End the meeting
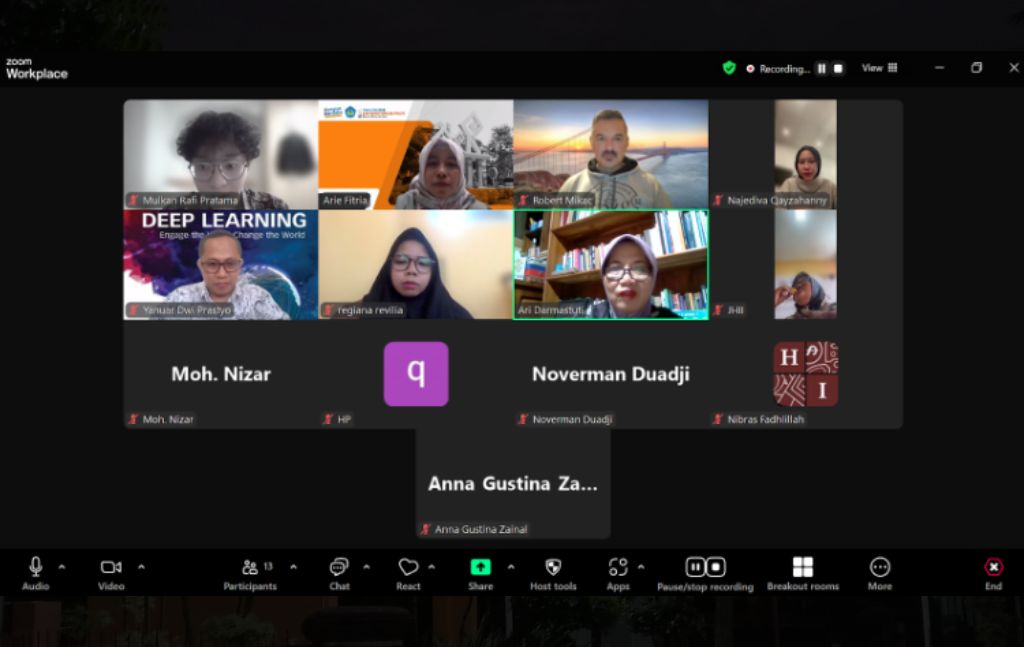This screenshot has width=1024, height=647. click(993, 573)
